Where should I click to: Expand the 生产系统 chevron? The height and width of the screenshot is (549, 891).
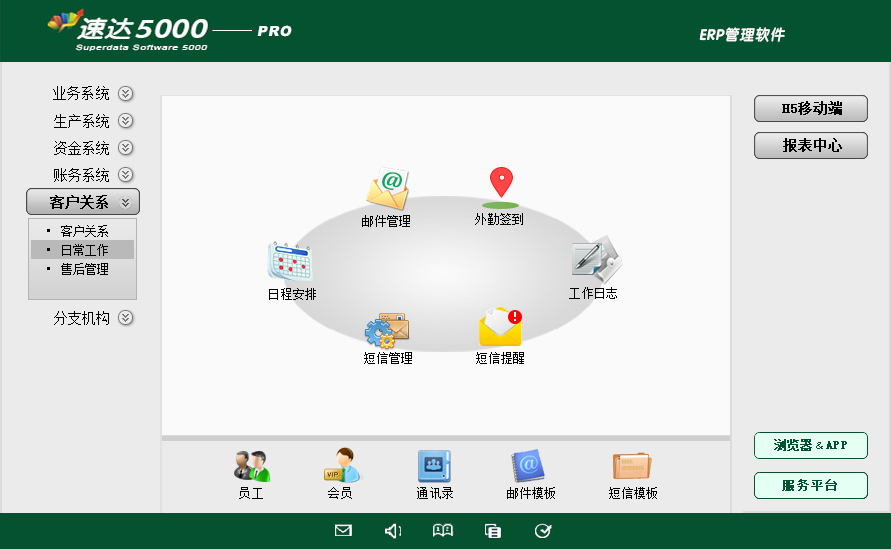(x=126, y=120)
